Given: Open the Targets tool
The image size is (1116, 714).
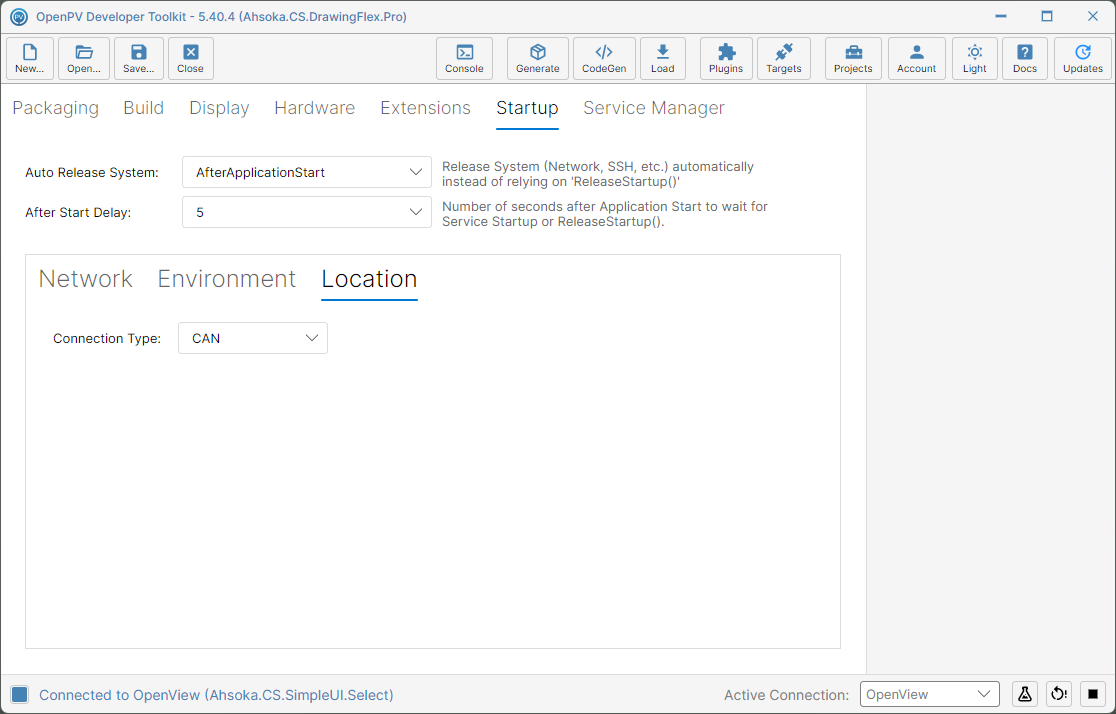Looking at the screenshot, I should (x=784, y=58).
